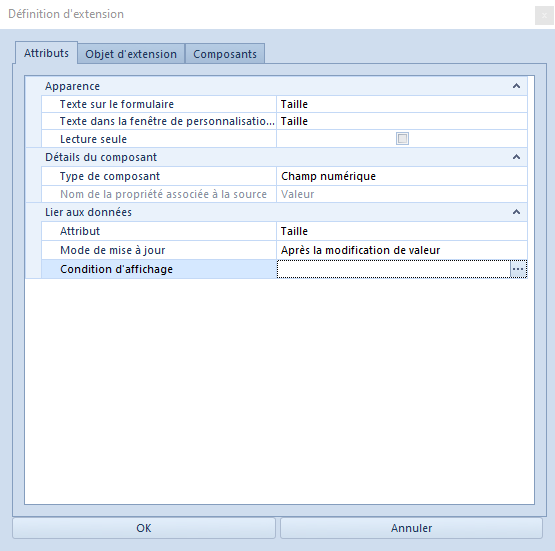Edit the Texte dans la fenêtre de personnalisation value
Image resolution: width=555 pixels, height=551 pixels.
point(402,121)
